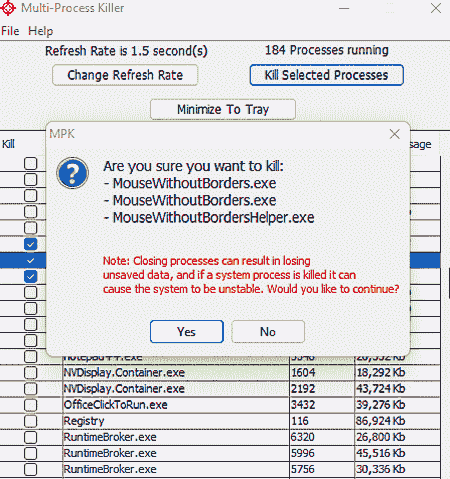Click Kill Selected Processes button
Screen dimensions: 450x479
(327, 75)
